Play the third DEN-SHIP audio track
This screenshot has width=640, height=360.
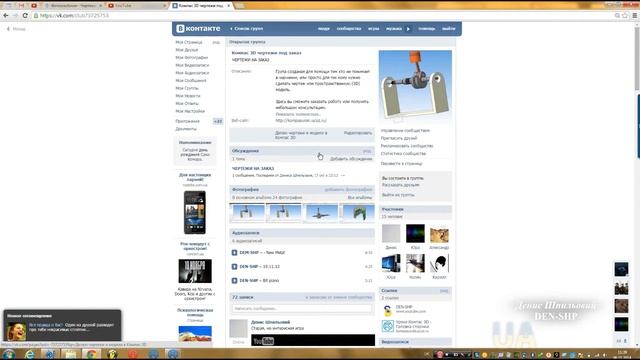click(234, 280)
